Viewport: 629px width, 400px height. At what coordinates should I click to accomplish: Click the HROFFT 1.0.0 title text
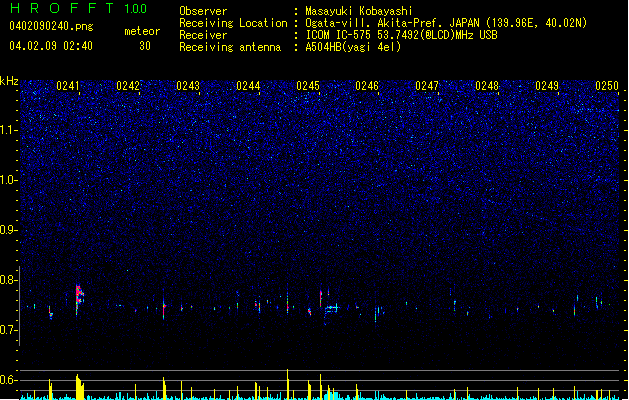click(79, 8)
